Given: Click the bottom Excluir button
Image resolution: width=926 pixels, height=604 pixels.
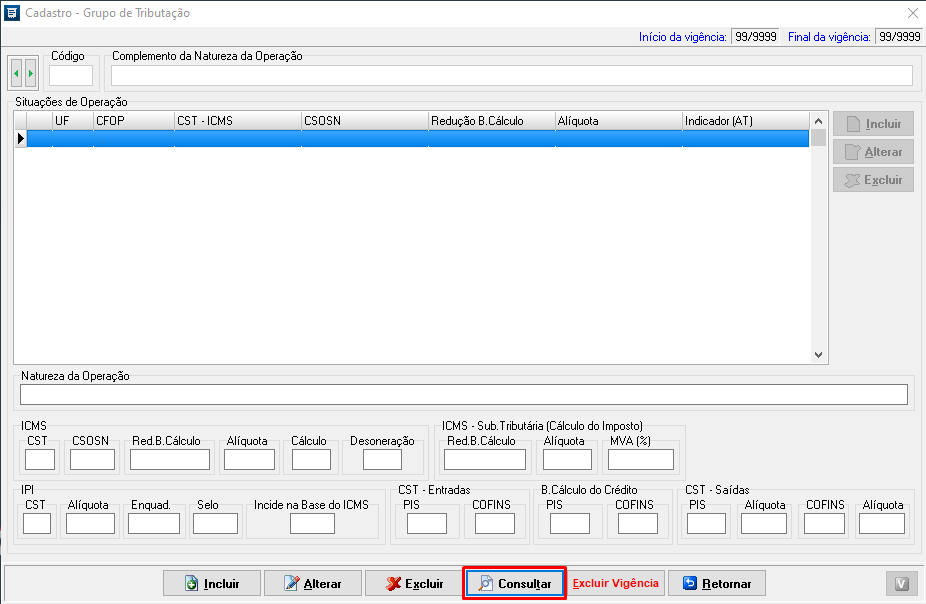Looking at the screenshot, I should click(x=414, y=583).
